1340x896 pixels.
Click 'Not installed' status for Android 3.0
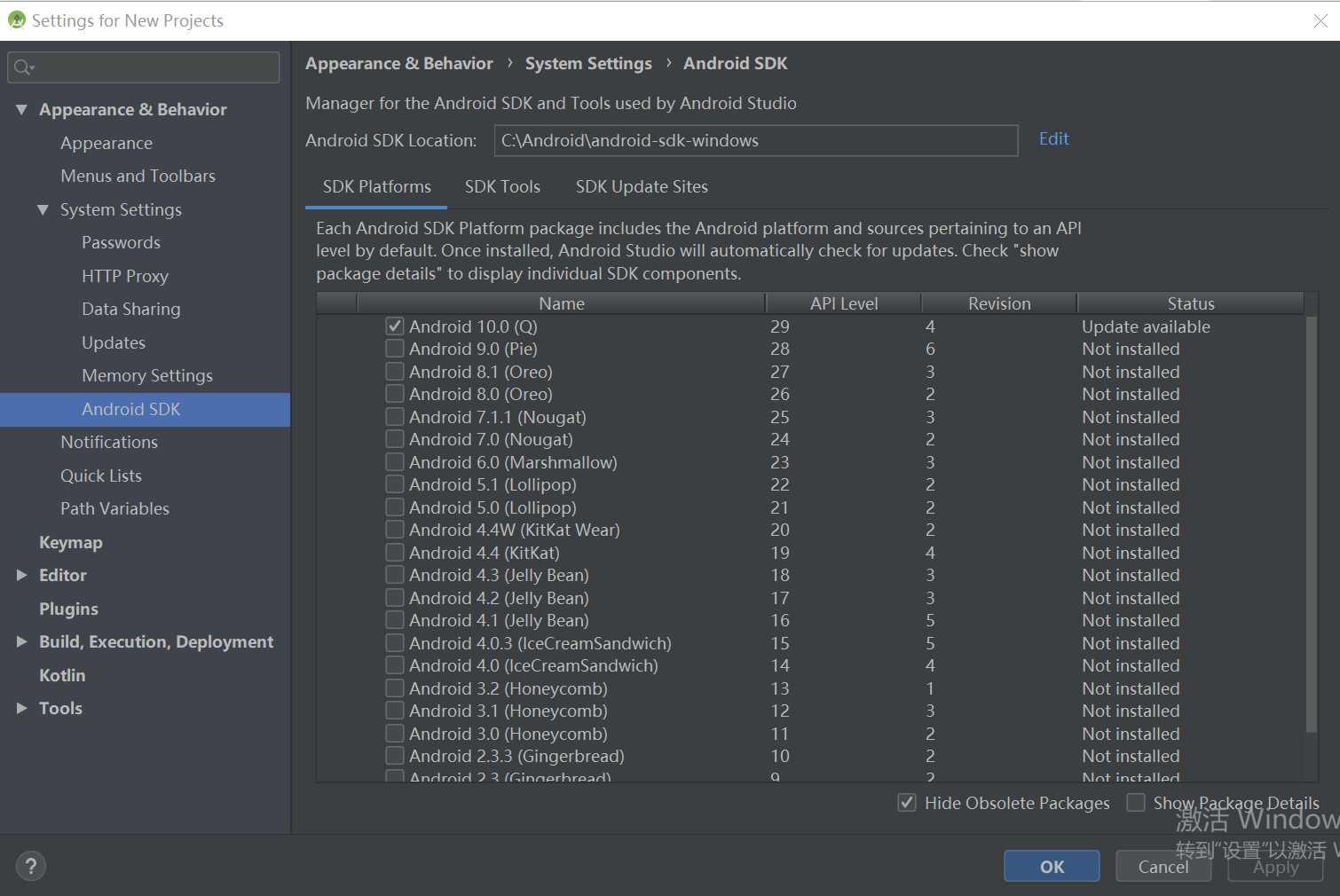(1131, 734)
